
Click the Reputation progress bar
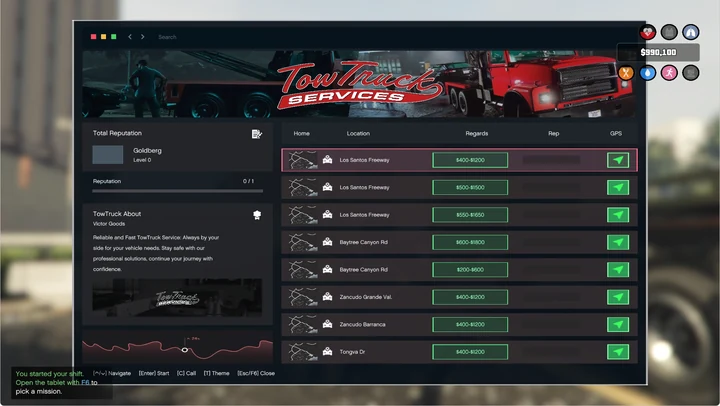point(178,191)
